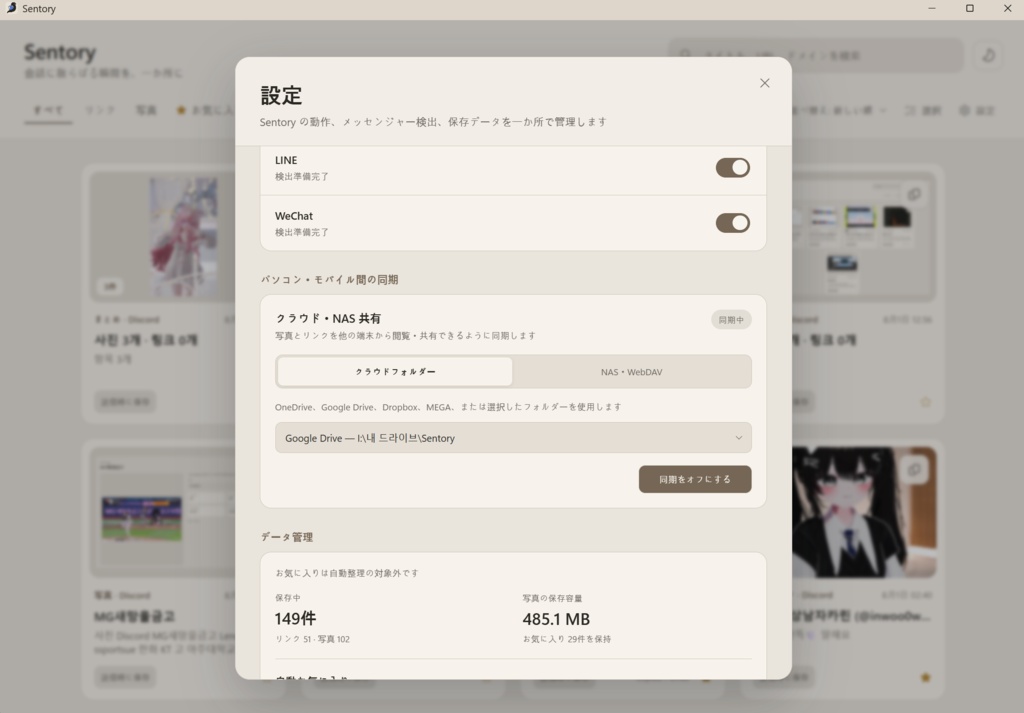
Task: Click the Sentory bird icon in title bar
Action: pyautogui.click(x=10, y=8)
